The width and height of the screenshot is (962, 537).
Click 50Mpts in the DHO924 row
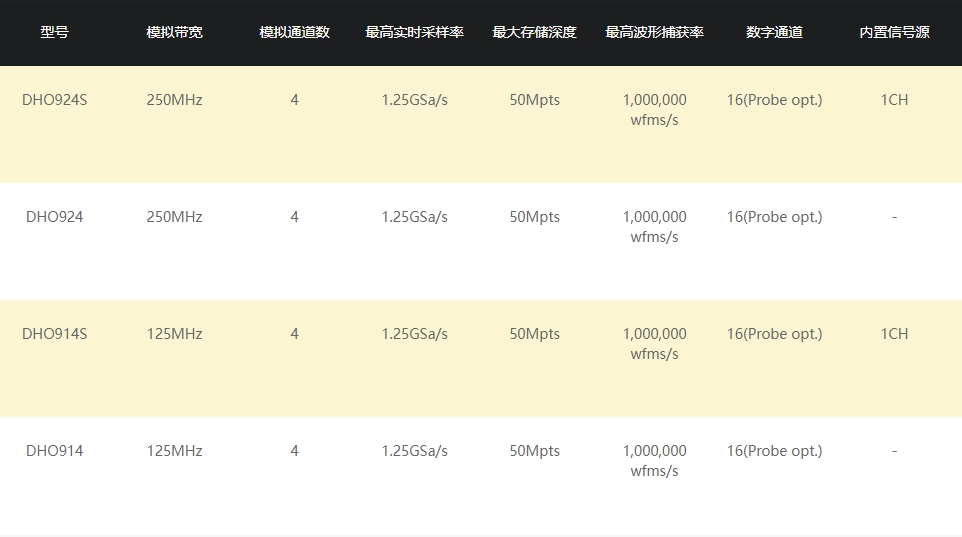point(534,217)
